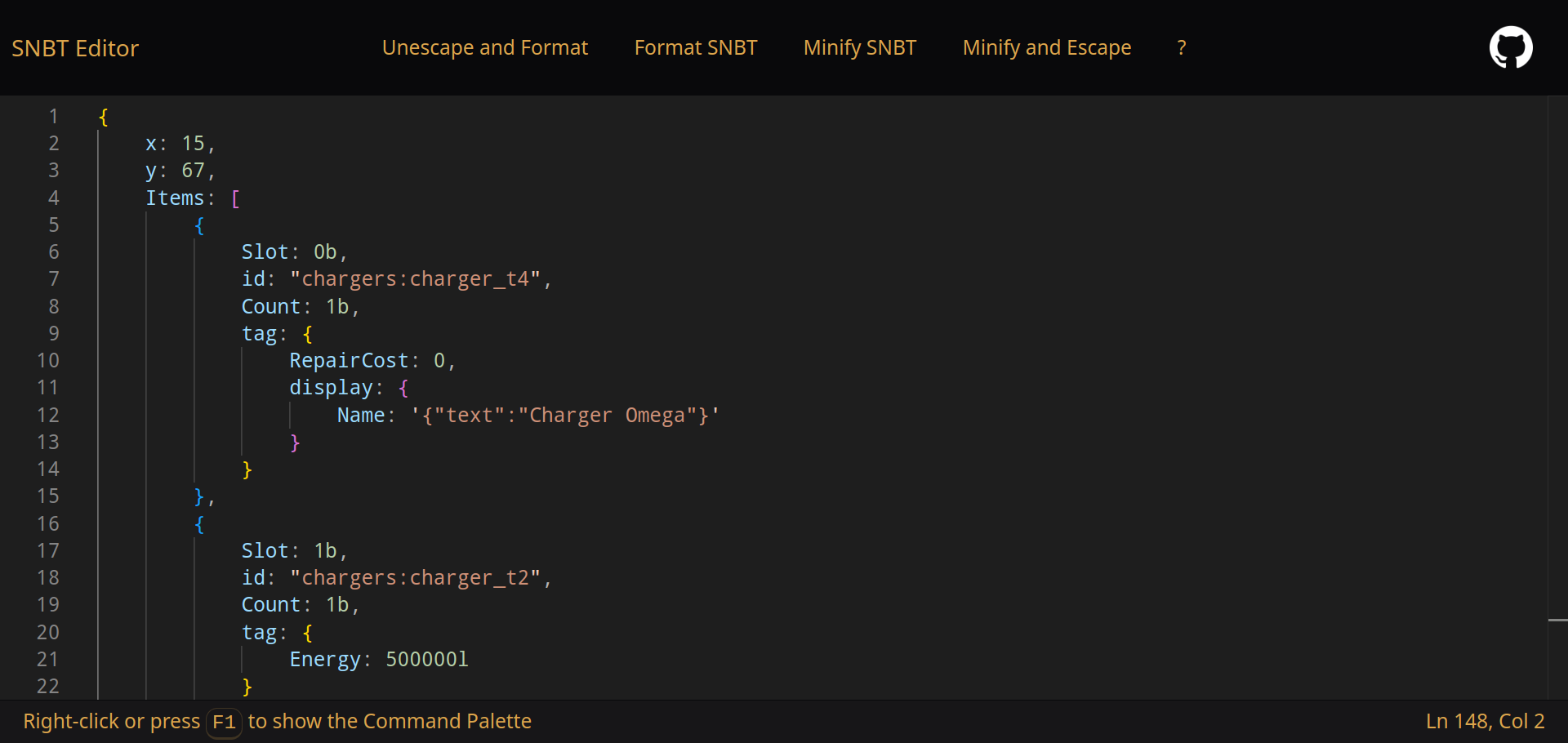Open the help (?) icon
The width and height of the screenshot is (1568, 743).
(x=1181, y=47)
